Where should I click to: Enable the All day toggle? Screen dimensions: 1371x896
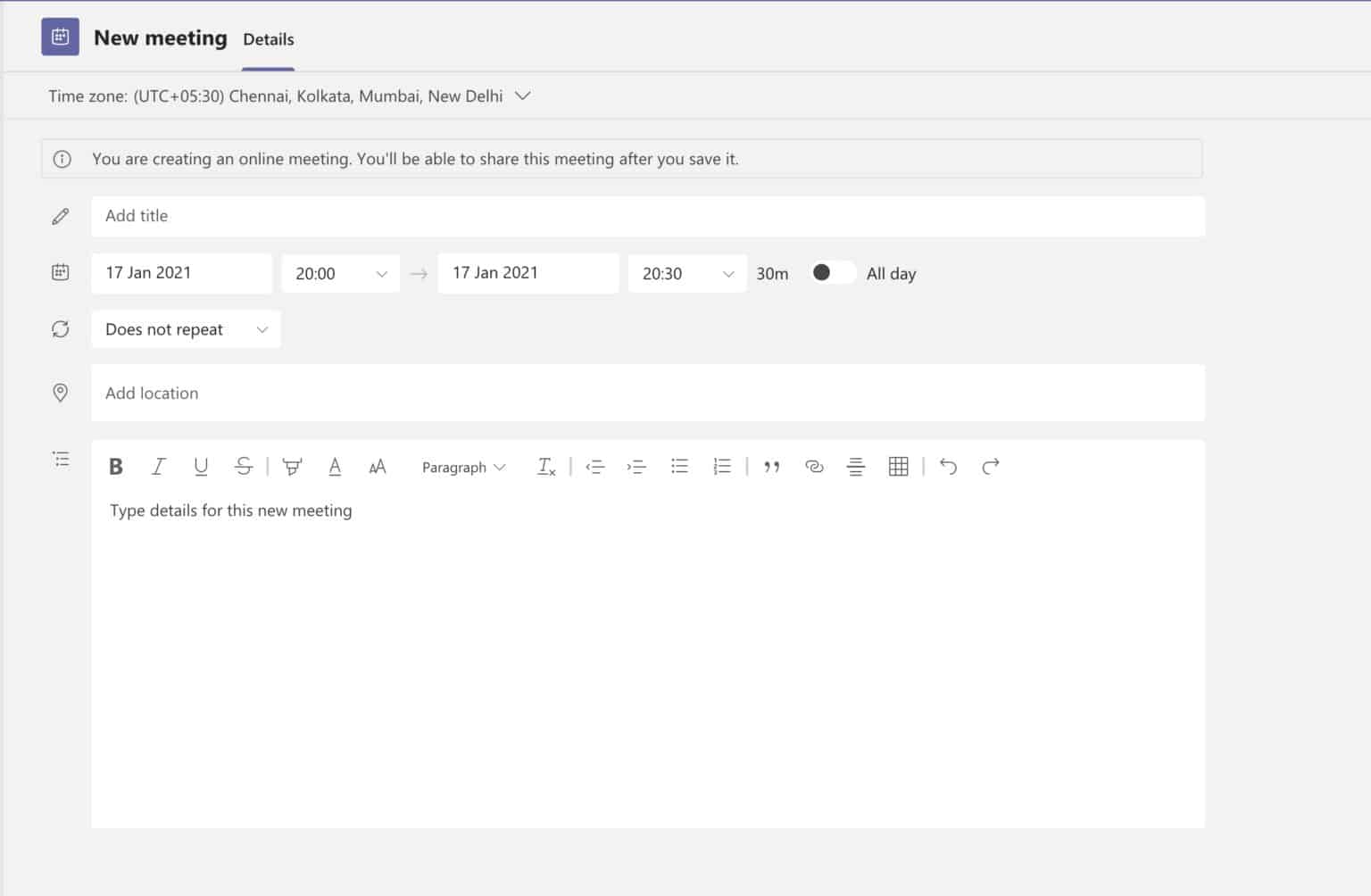[832, 273]
